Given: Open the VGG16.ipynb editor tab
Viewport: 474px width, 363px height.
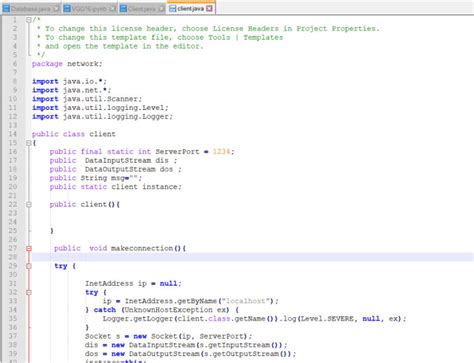Looking at the screenshot, I should 89,8.
